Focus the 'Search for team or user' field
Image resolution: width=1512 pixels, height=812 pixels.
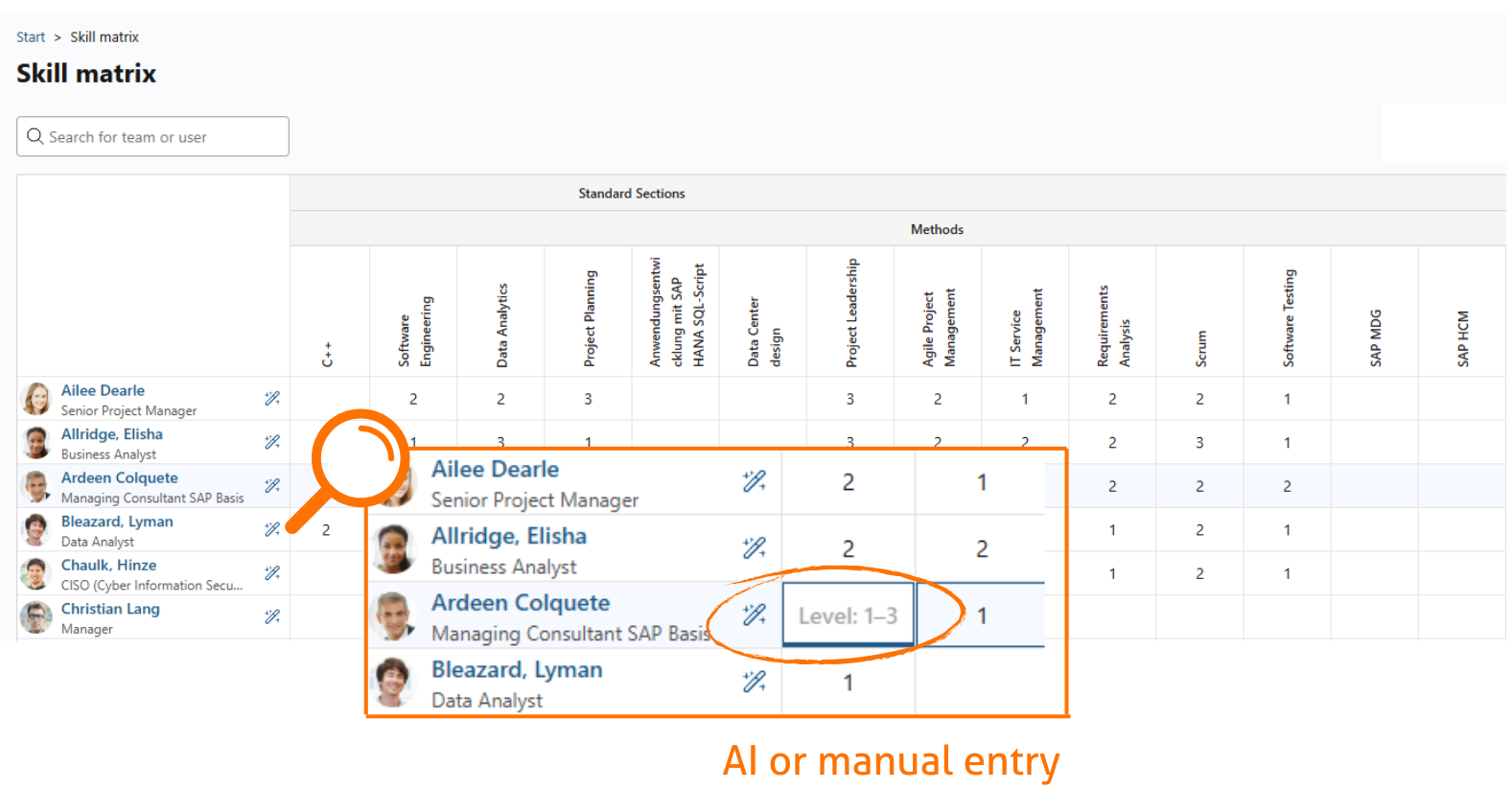(x=152, y=136)
